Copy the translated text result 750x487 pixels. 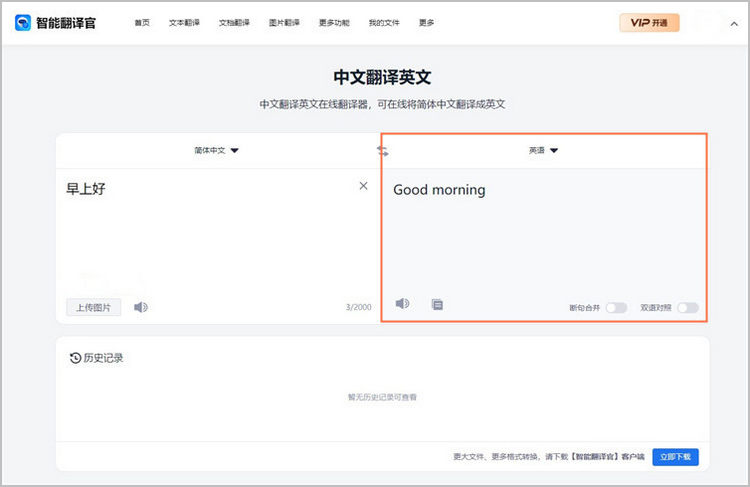pyautogui.click(x=437, y=304)
